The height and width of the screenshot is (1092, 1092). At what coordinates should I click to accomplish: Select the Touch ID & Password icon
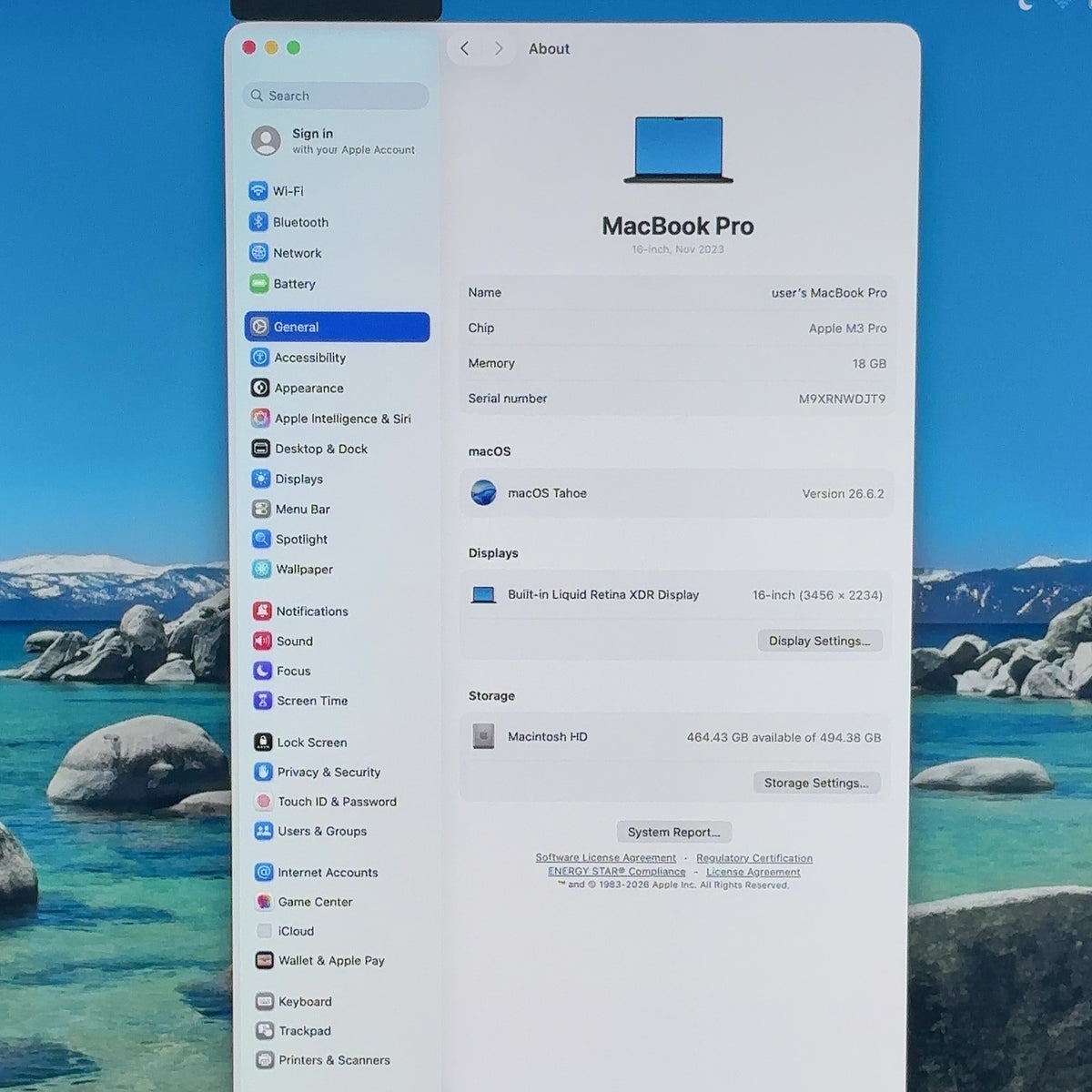[x=264, y=802]
